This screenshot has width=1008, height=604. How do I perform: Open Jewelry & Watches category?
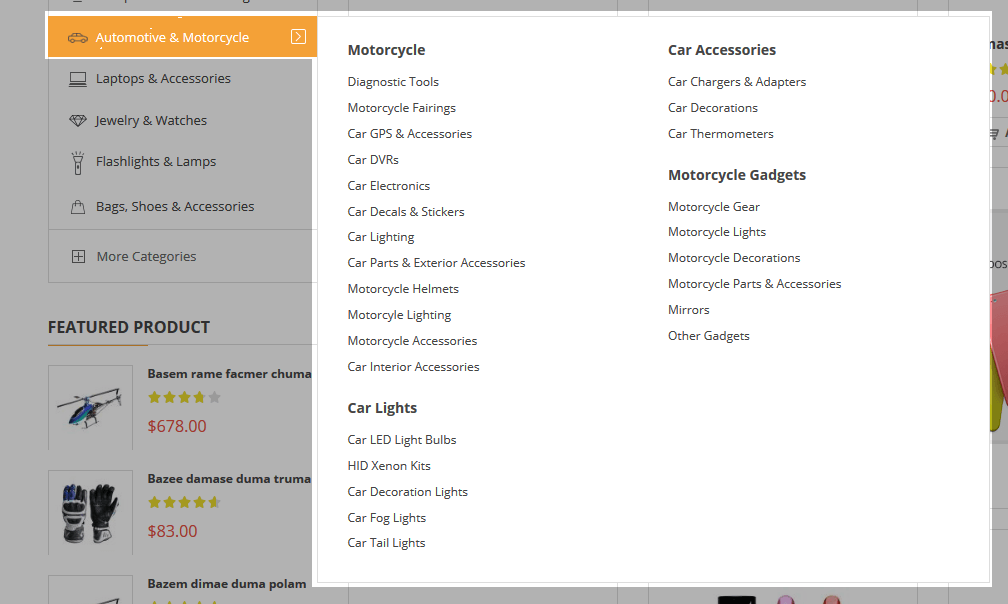[x=151, y=120]
